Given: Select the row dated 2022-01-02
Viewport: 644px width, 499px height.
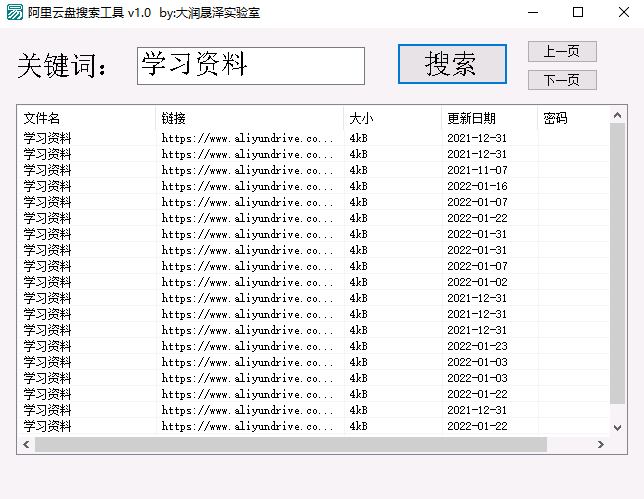Looking at the screenshot, I should coord(313,282).
